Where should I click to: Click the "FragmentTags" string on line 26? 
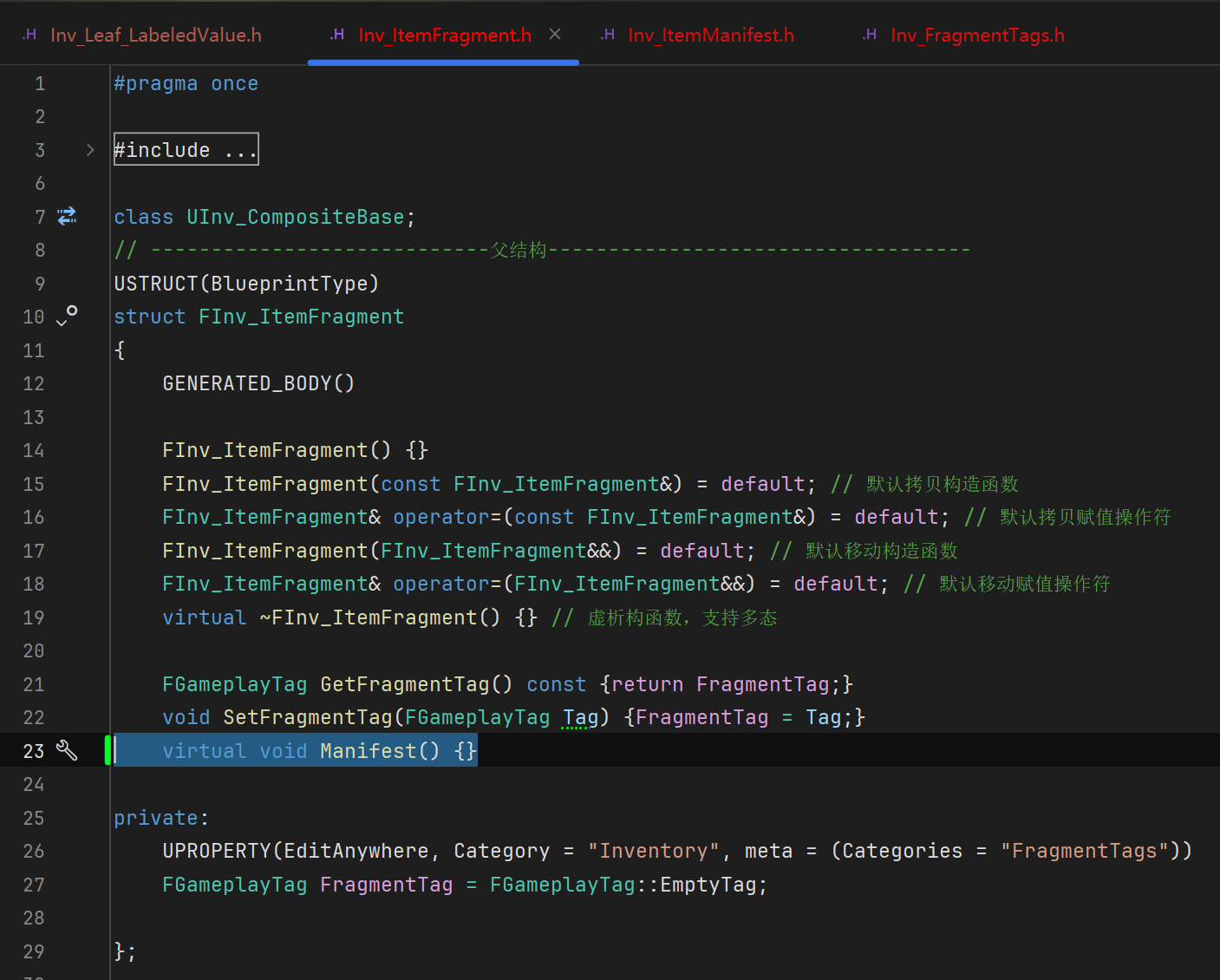point(1084,851)
